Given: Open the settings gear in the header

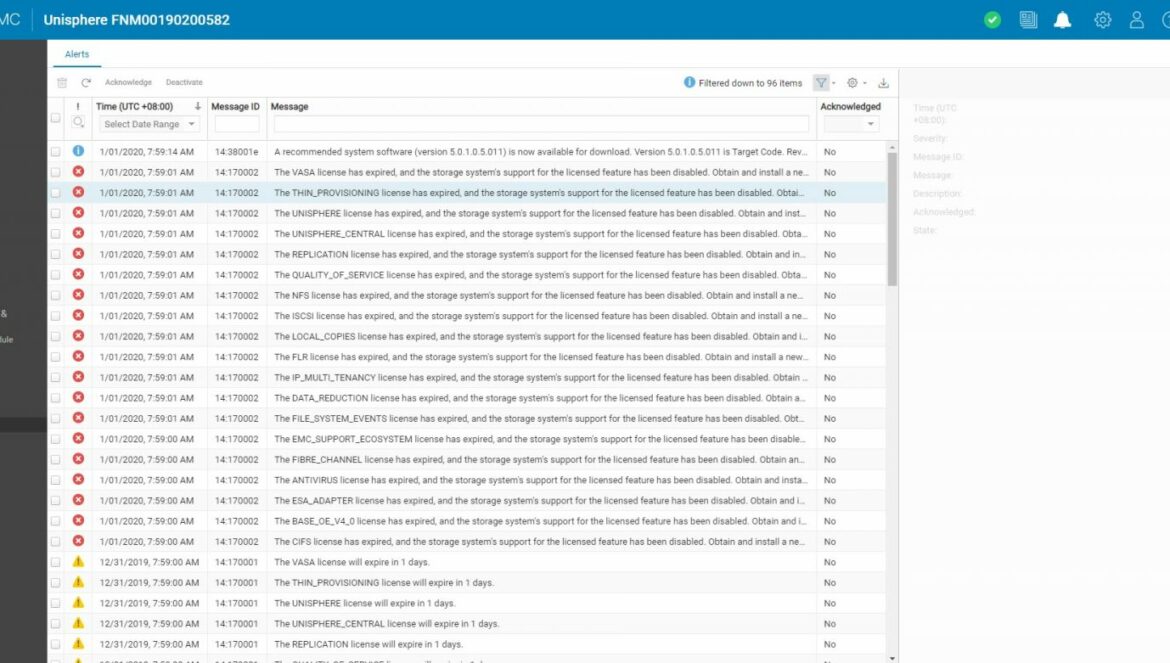Looking at the screenshot, I should click(x=1102, y=20).
